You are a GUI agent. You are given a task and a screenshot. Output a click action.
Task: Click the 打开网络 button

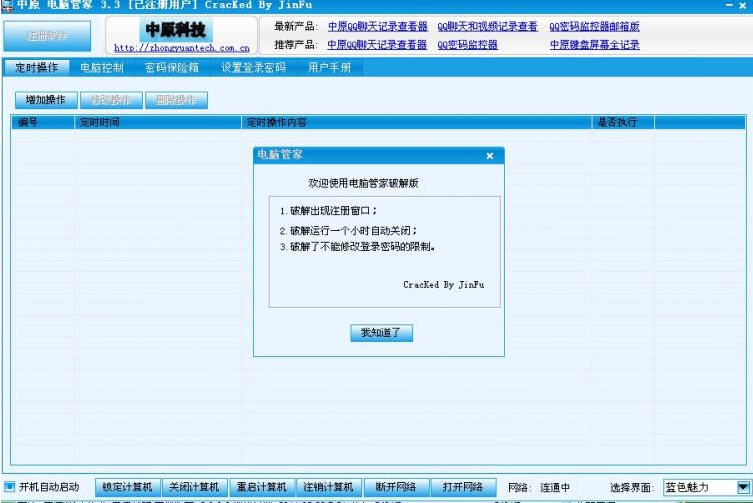coord(463,487)
